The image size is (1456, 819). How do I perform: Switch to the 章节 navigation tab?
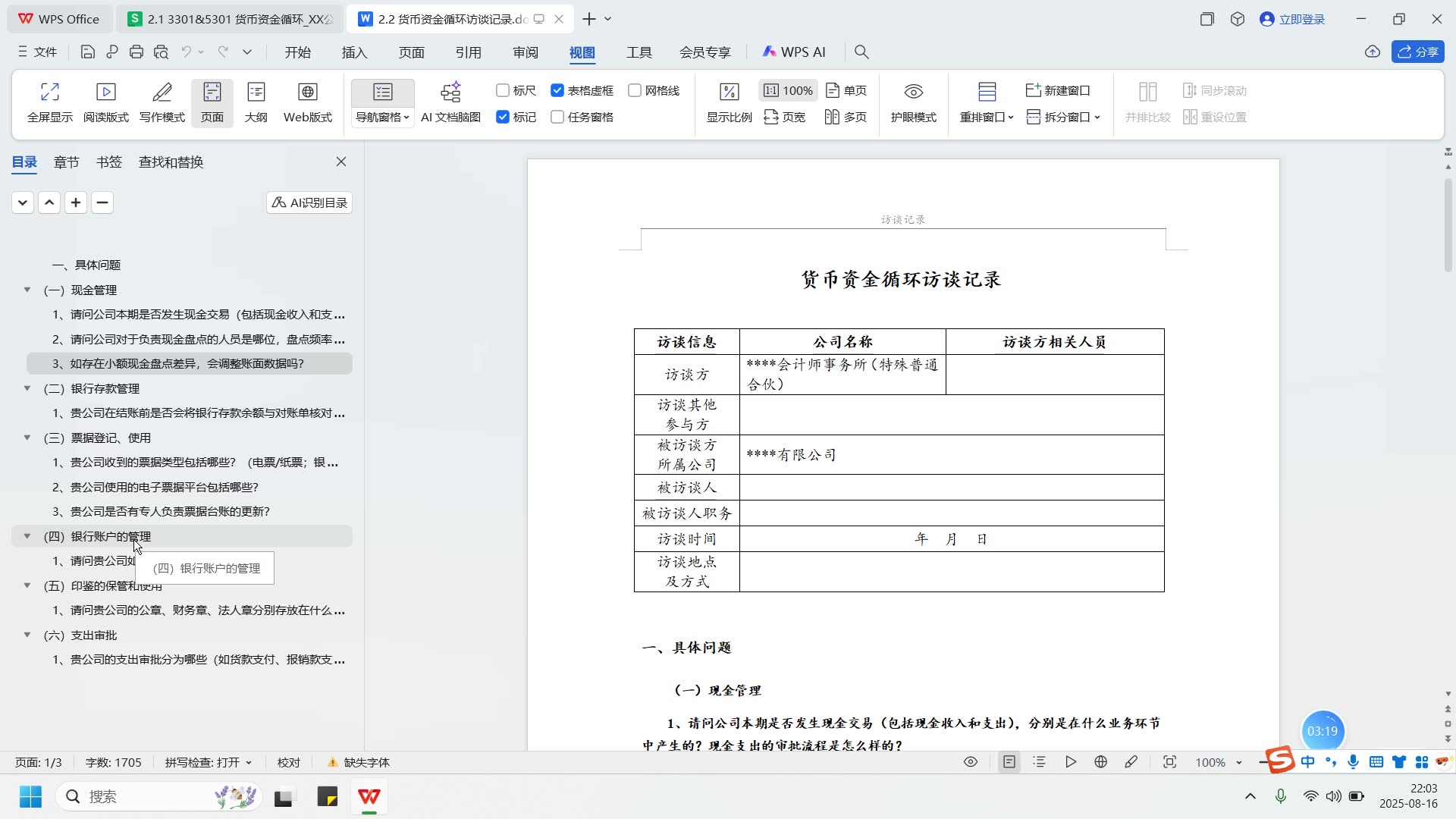point(66,162)
